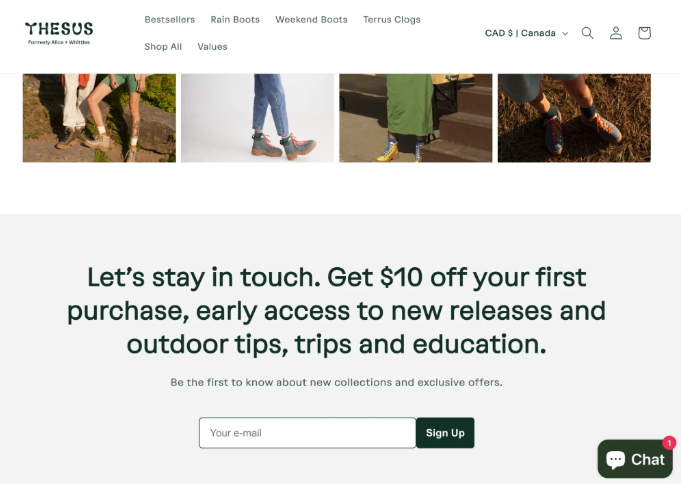The height and width of the screenshot is (484, 681).
Task: Go to Rain Boots
Action: tap(235, 20)
